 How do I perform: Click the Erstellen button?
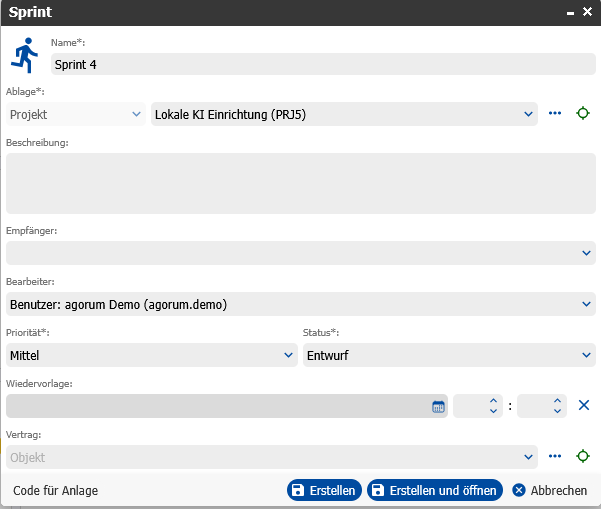324,490
